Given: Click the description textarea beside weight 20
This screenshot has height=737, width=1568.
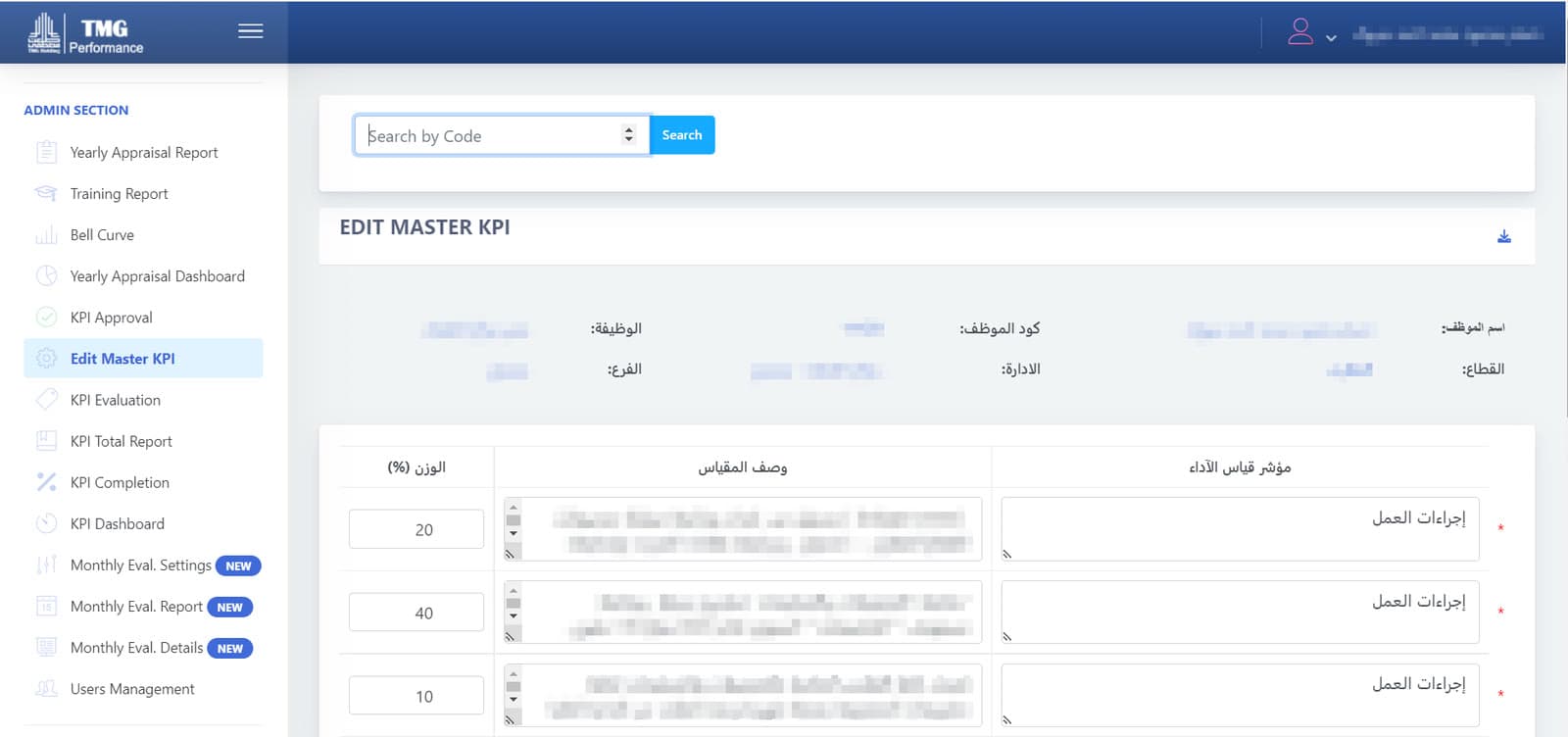Looking at the screenshot, I should pyautogui.click(x=743, y=529).
